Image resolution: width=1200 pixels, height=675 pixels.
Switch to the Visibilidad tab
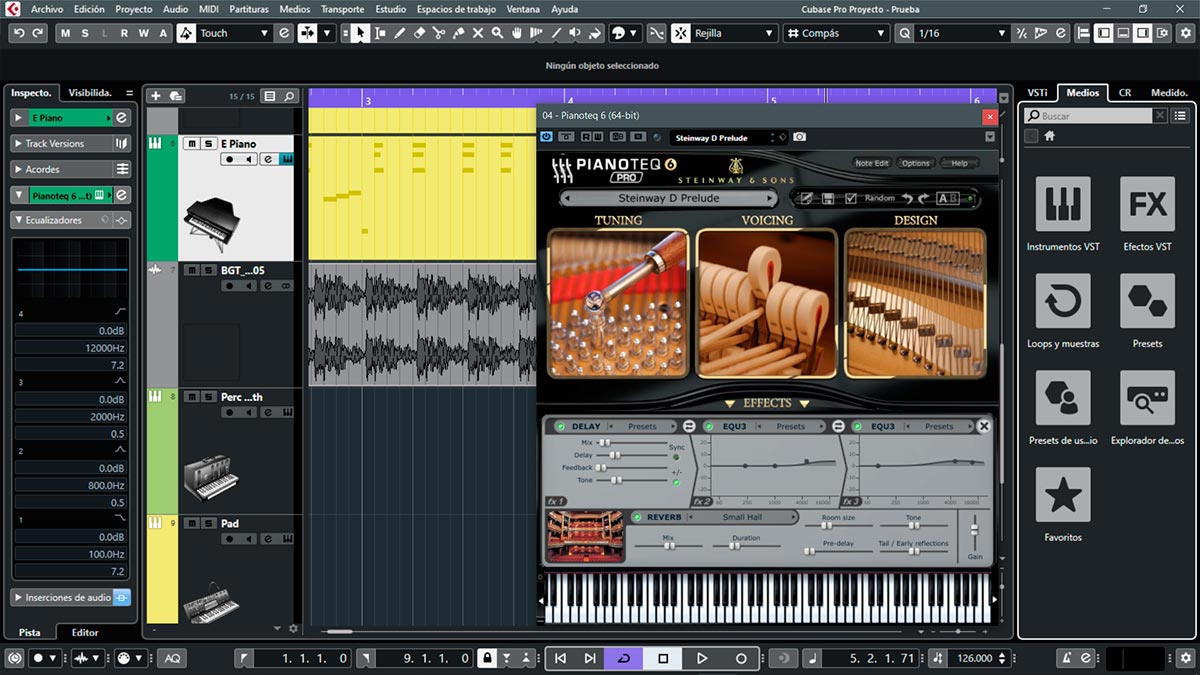point(90,92)
